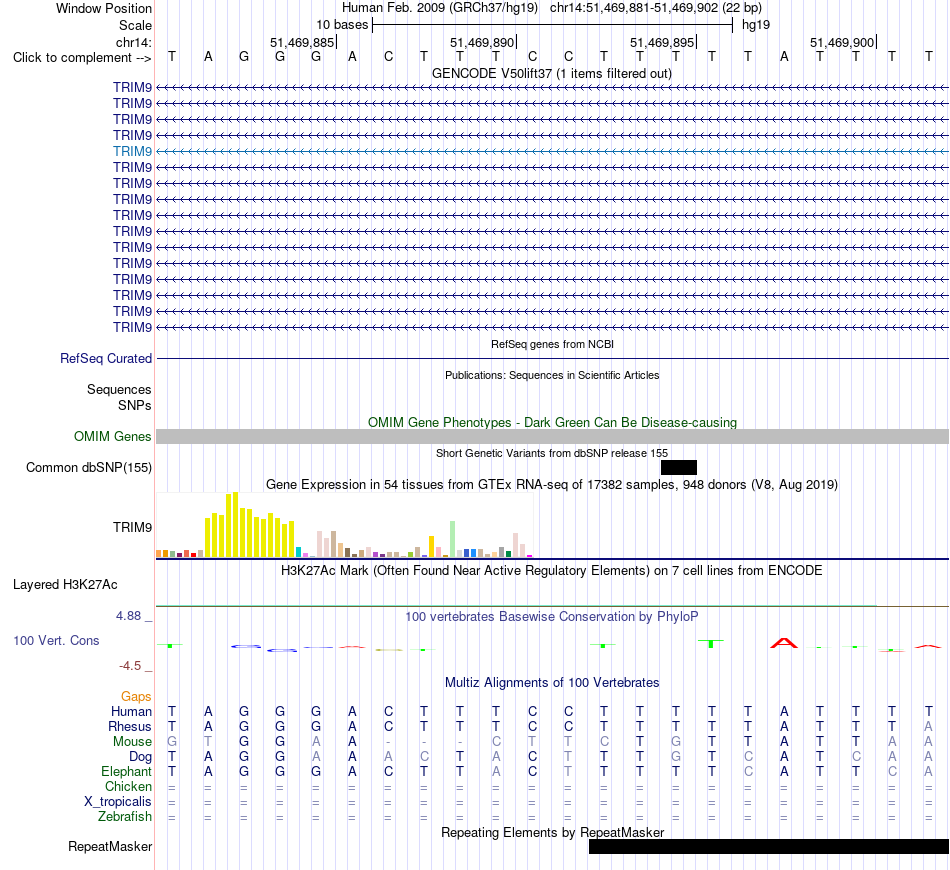Open 'RefSeq genes from NCBI' track title
This screenshot has width=950, height=870.
pos(552,344)
